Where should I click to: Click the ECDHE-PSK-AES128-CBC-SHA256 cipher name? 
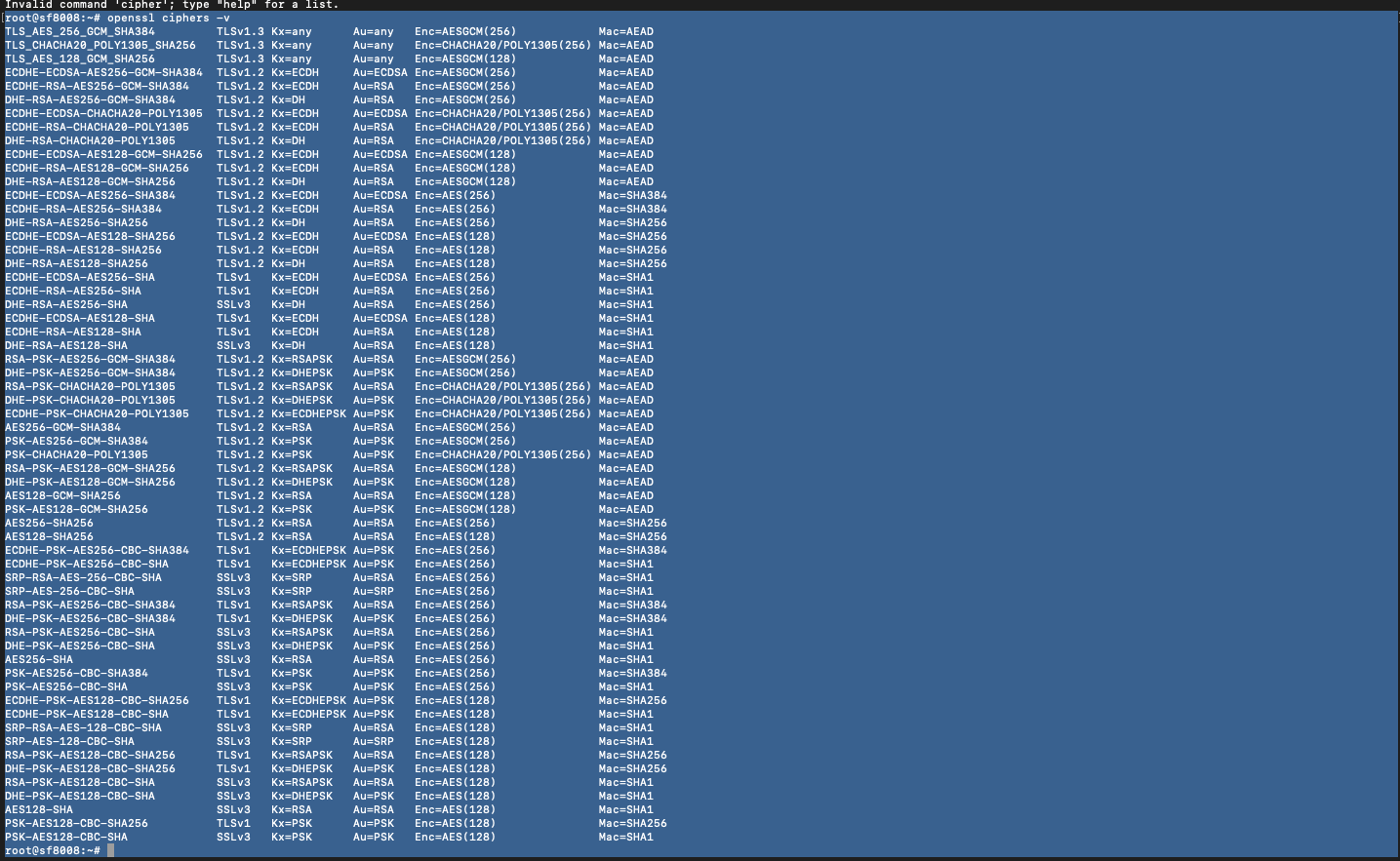[x=97, y=700]
